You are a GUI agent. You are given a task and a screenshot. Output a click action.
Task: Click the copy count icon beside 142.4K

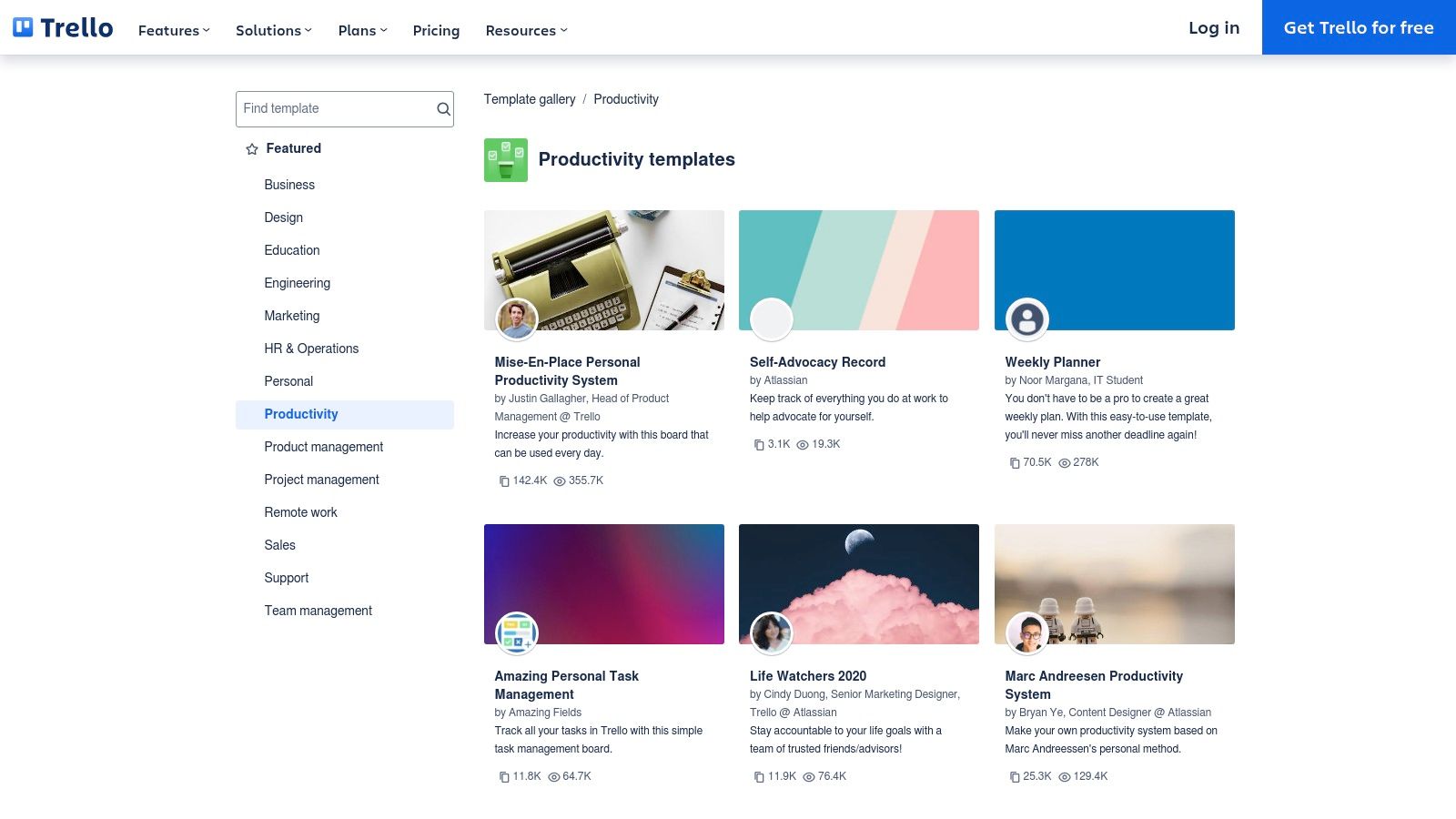pos(504,481)
